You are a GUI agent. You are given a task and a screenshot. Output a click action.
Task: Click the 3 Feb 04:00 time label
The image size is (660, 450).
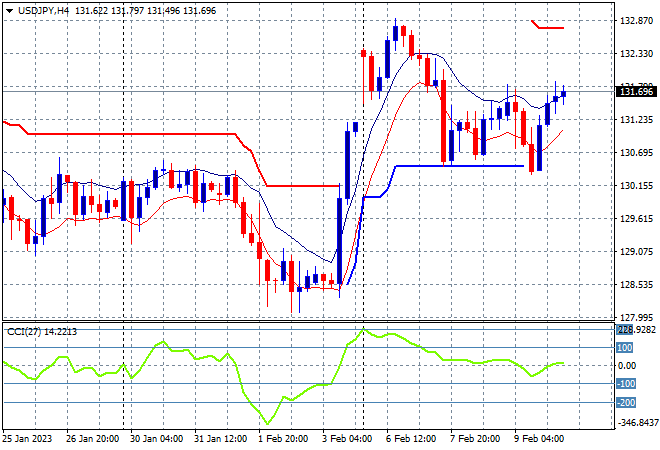pos(347,439)
